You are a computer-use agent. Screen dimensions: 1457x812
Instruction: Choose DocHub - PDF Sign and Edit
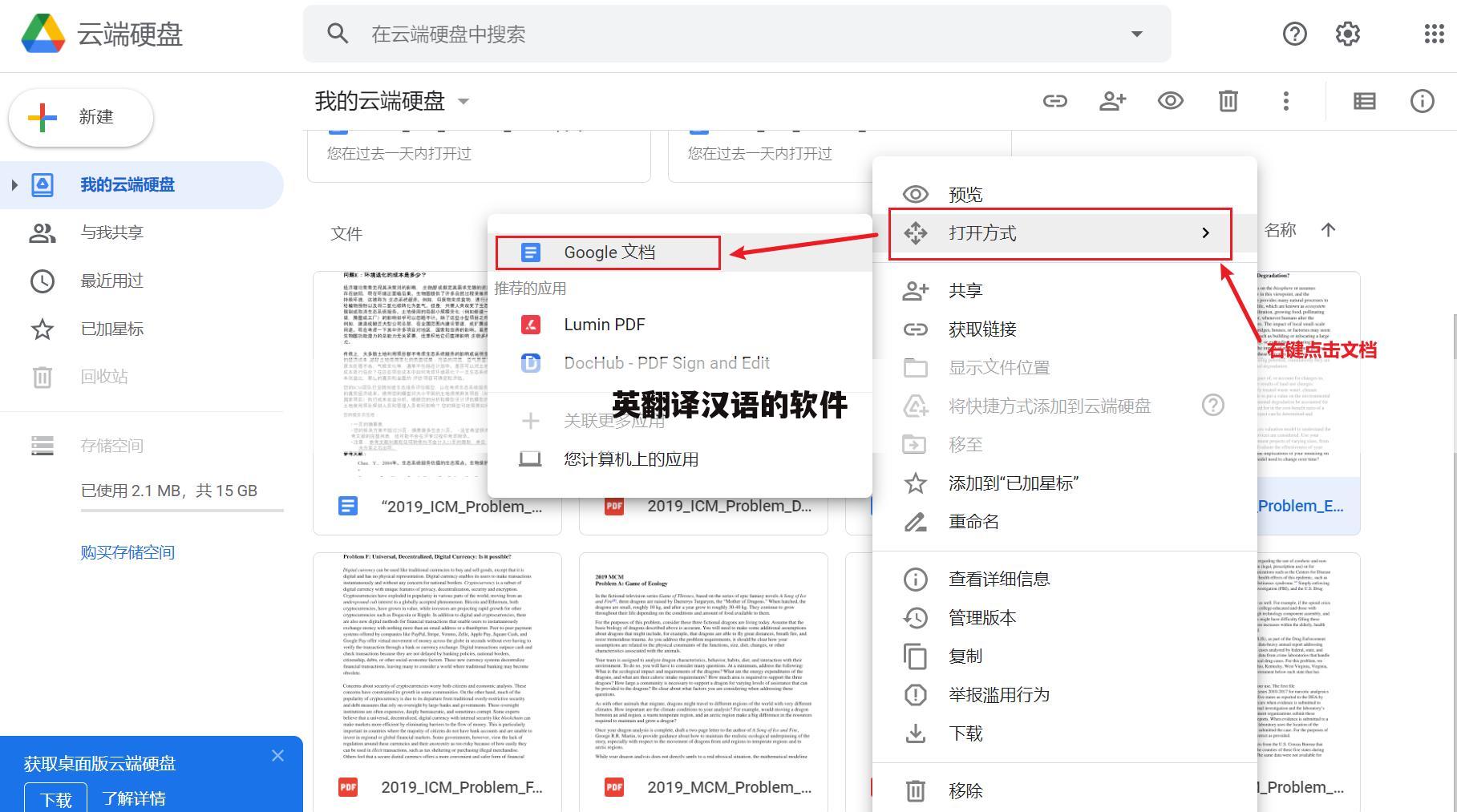pyautogui.click(x=680, y=363)
